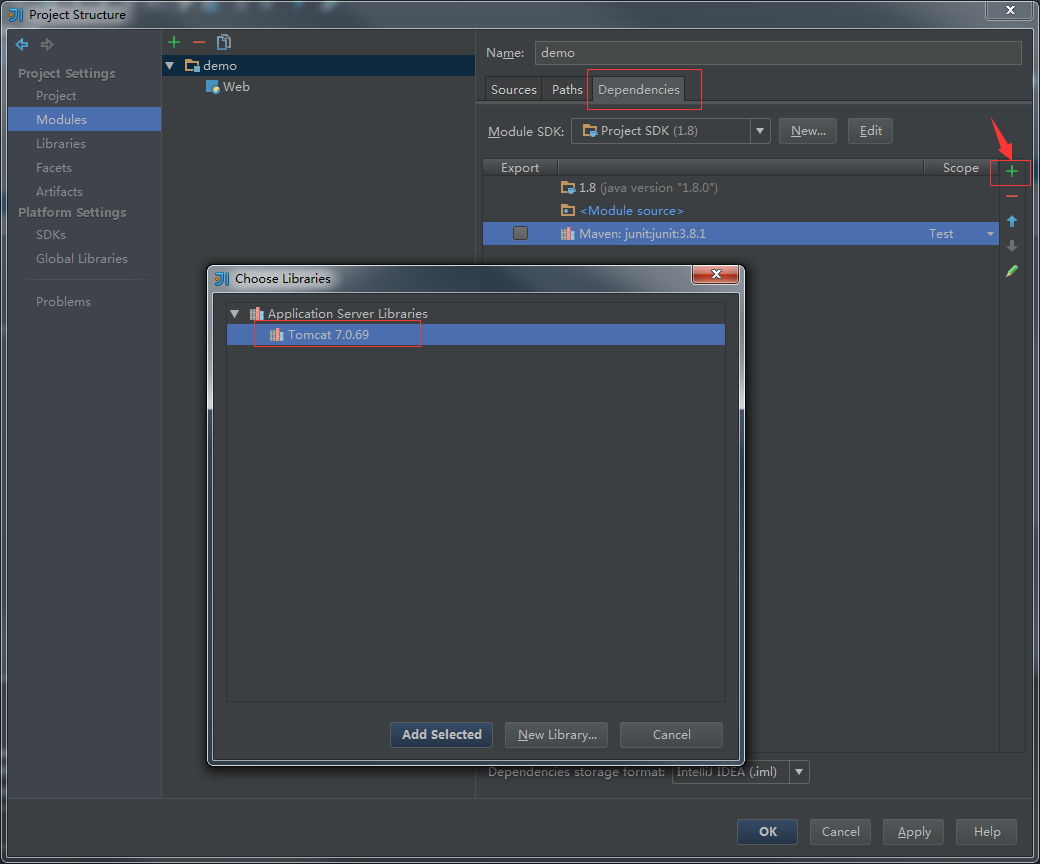The image size is (1040, 864).
Task: Select Maven: junit:junit:3.8.1 dependency
Action: point(740,233)
